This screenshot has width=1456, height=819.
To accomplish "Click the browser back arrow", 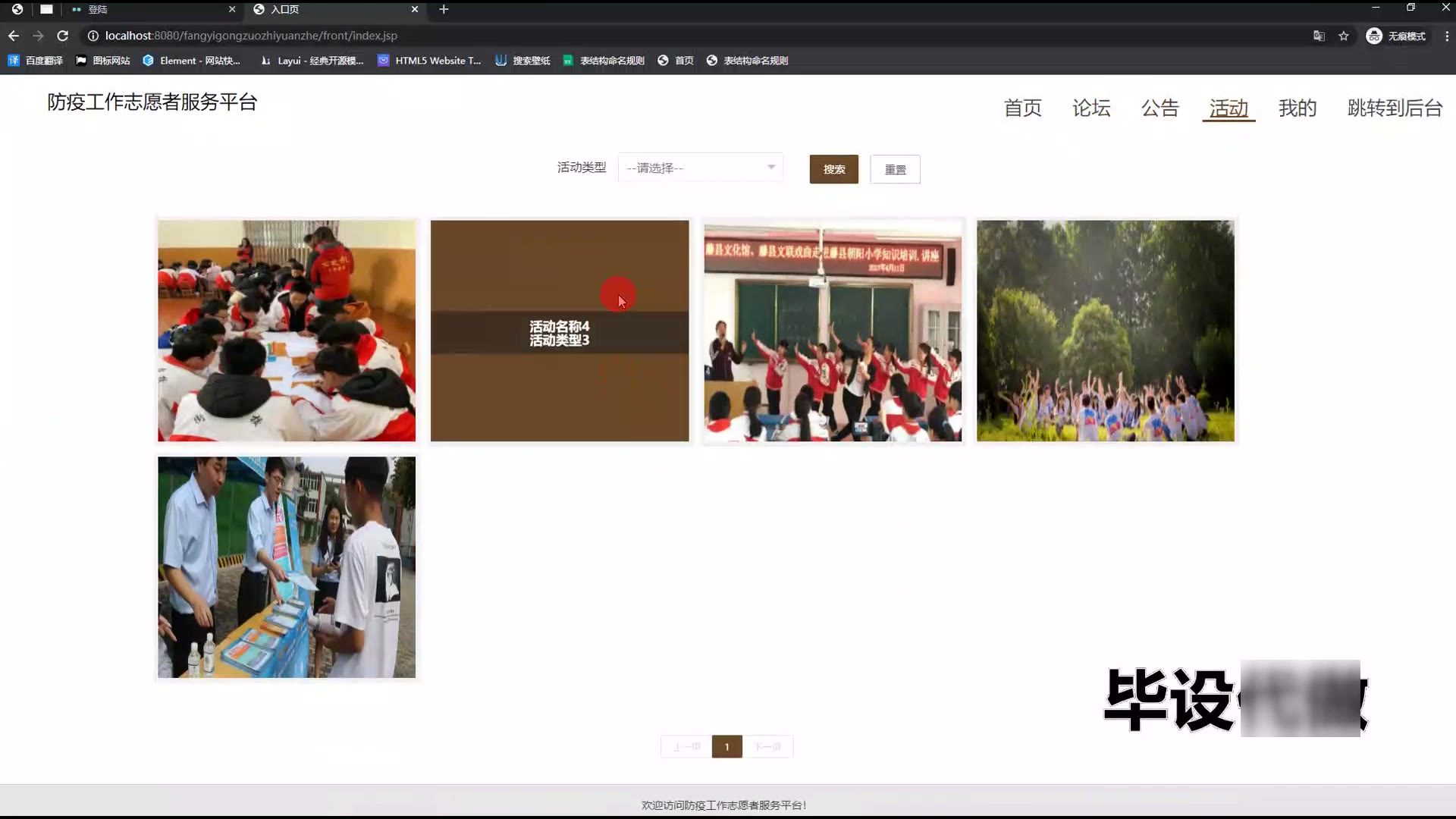I will (x=14, y=36).
